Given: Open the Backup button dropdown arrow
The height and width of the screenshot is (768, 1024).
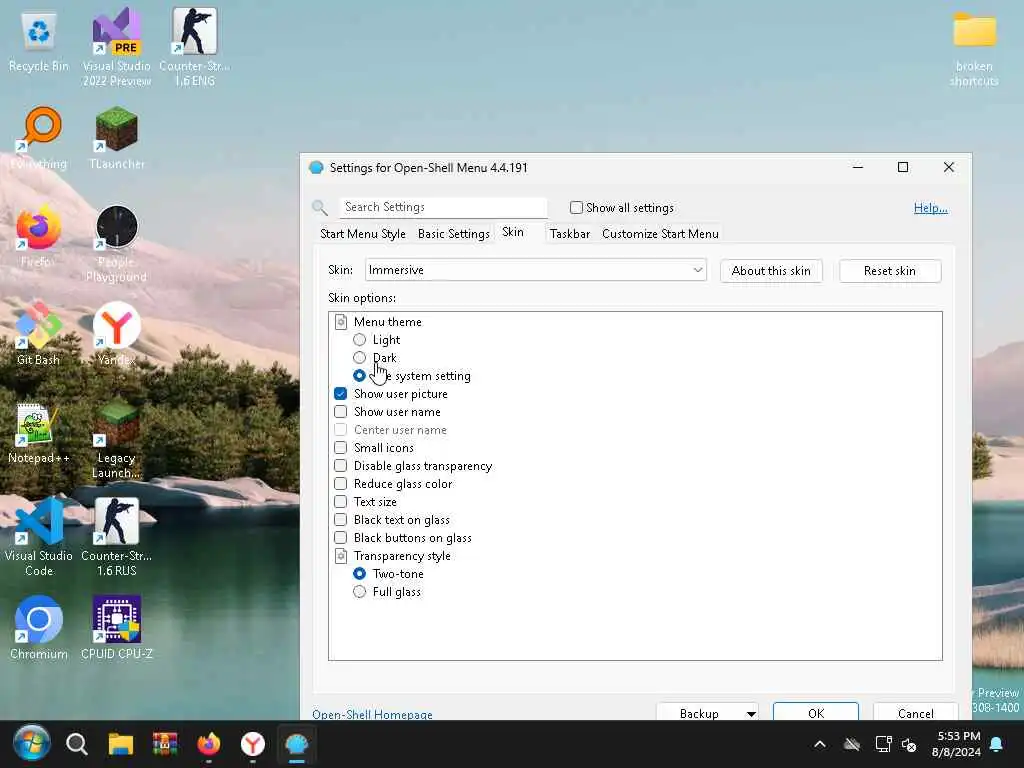Looking at the screenshot, I should coord(751,714).
